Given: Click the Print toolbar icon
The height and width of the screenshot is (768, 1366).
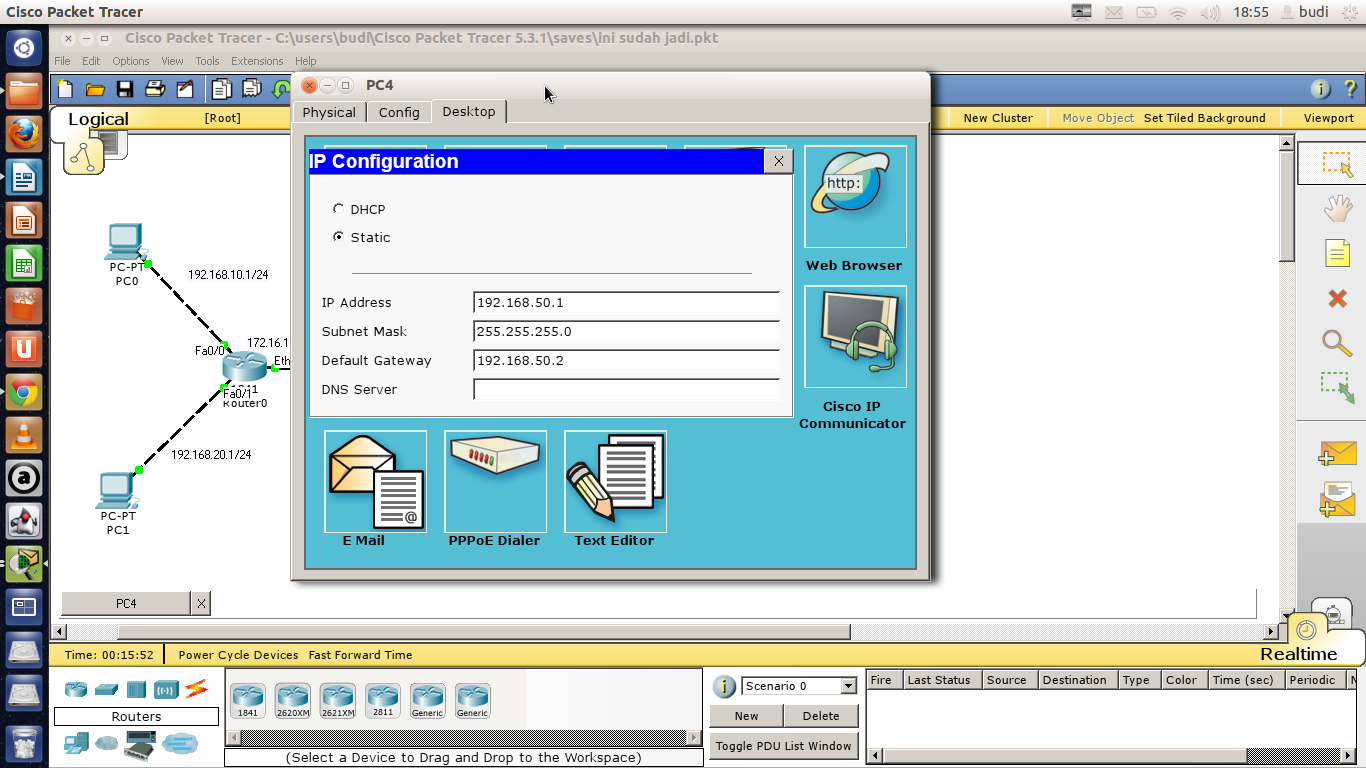Looking at the screenshot, I should pos(155,89).
